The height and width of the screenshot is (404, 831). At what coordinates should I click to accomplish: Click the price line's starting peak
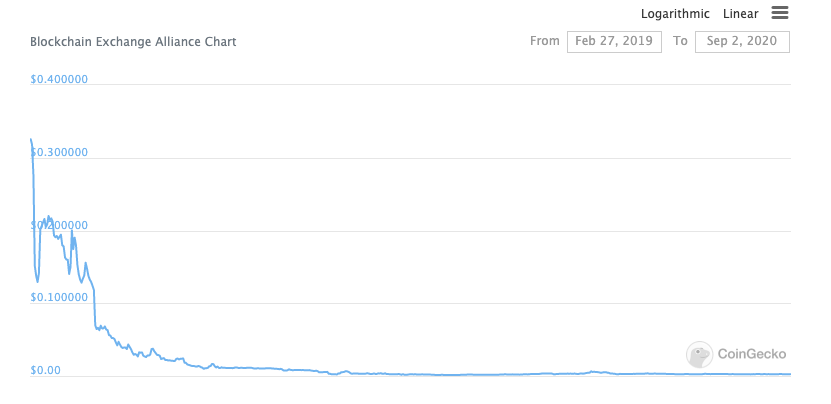pyautogui.click(x=31, y=139)
